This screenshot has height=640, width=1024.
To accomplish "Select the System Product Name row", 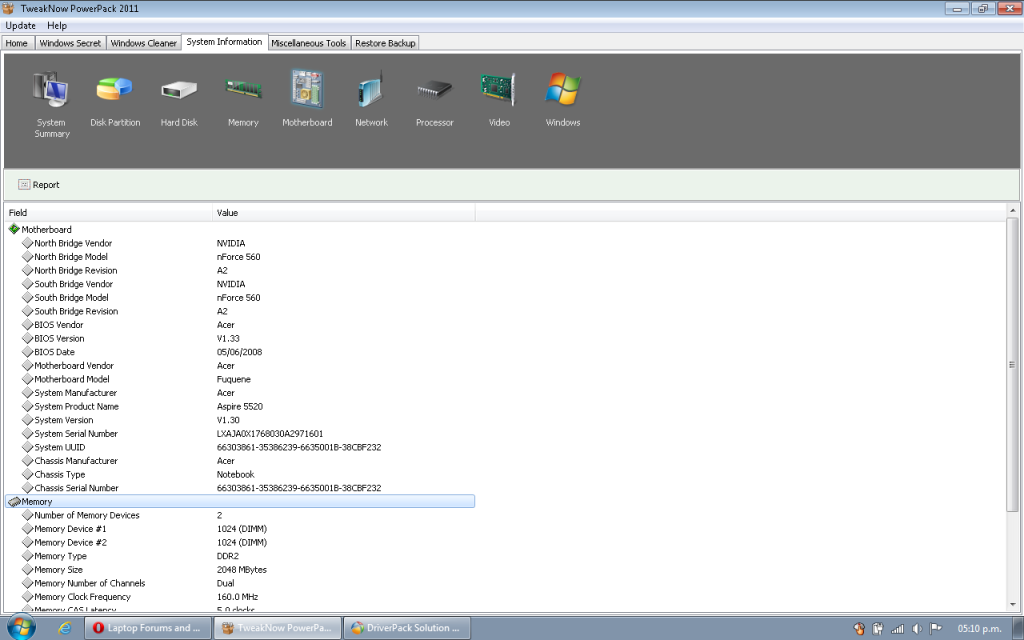I will click(x=240, y=406).
